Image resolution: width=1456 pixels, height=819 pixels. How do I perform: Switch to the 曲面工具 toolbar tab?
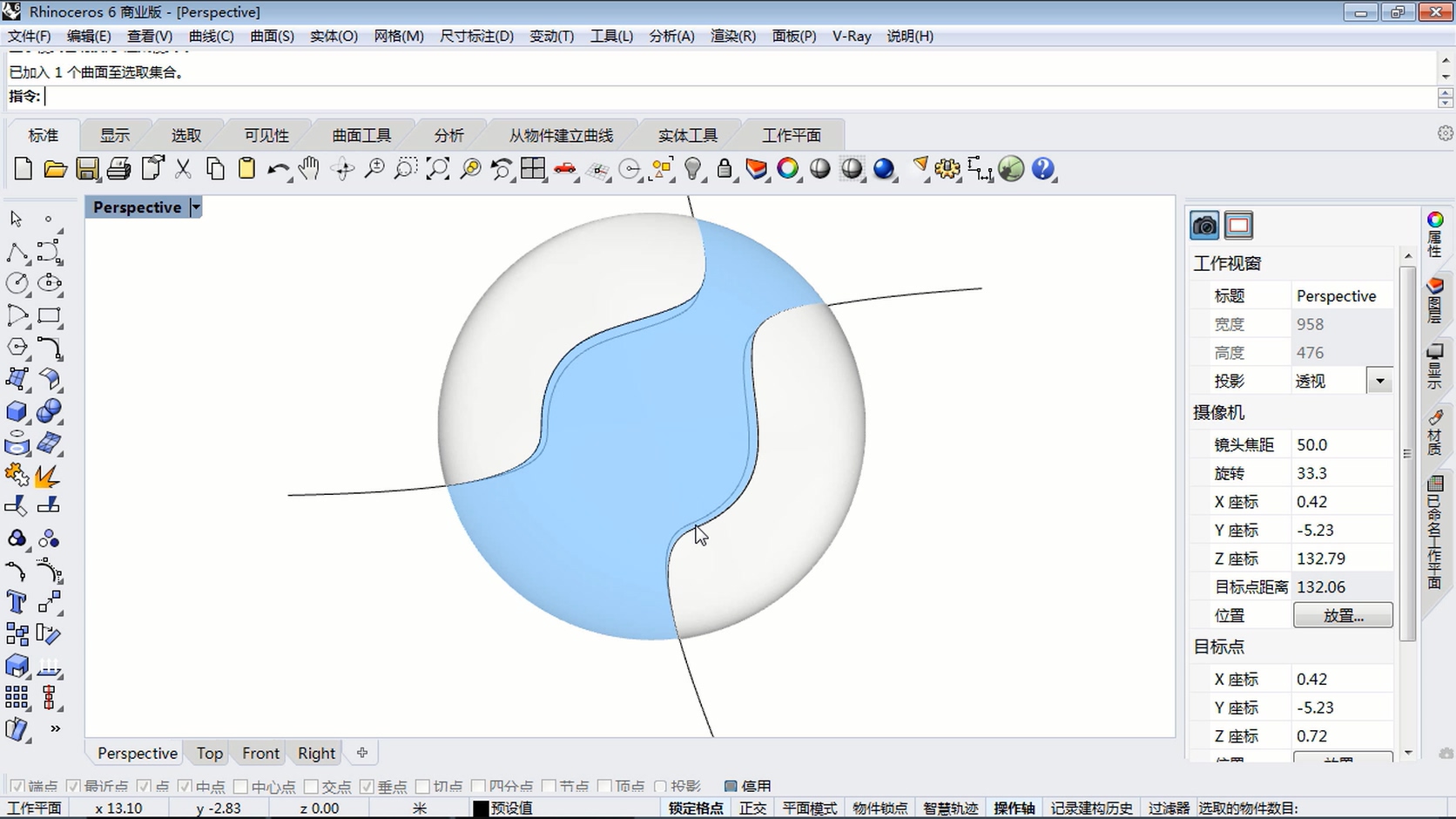(x=361, y=135)
